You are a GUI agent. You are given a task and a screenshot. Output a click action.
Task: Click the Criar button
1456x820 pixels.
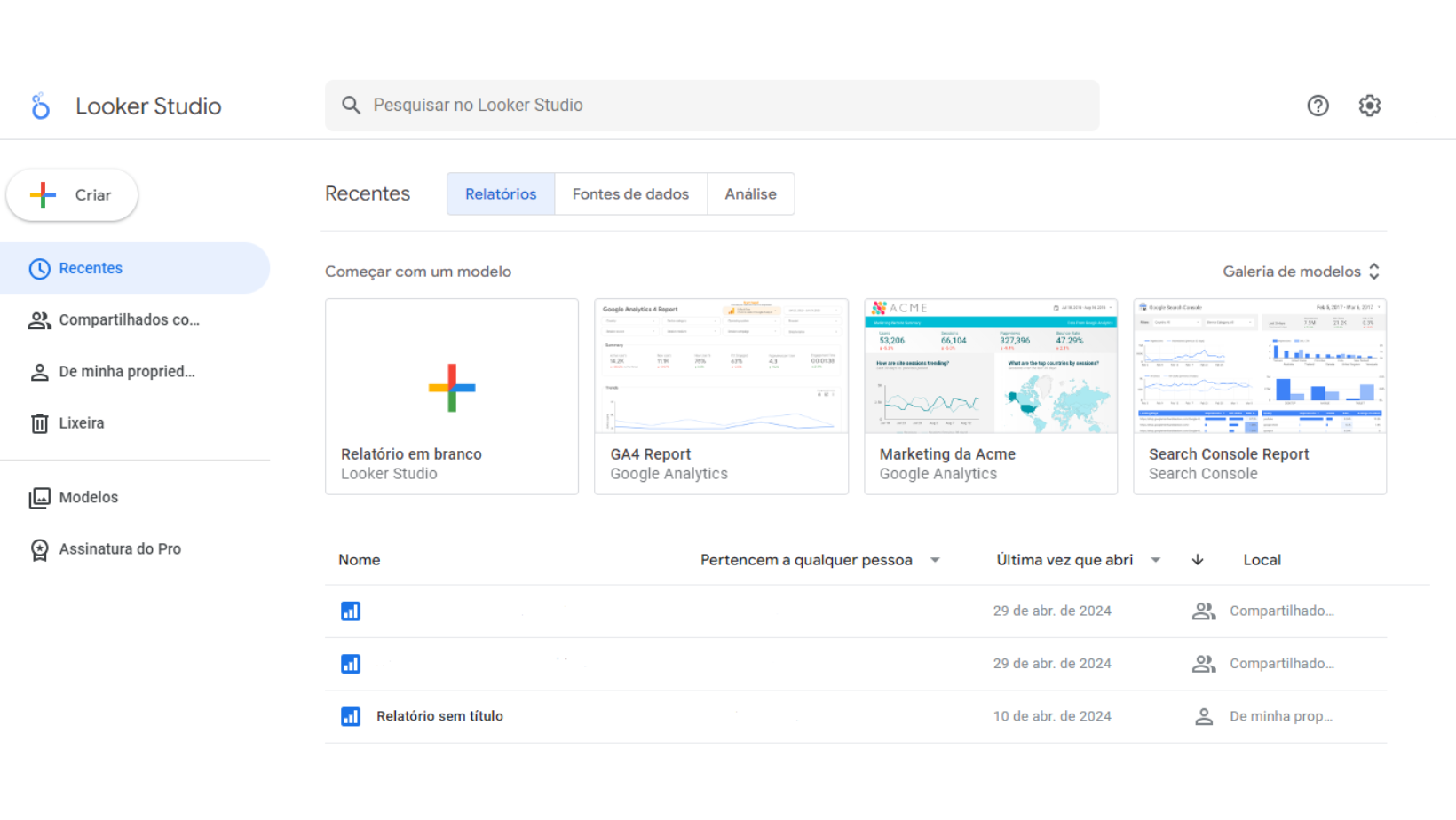point(72,194)
